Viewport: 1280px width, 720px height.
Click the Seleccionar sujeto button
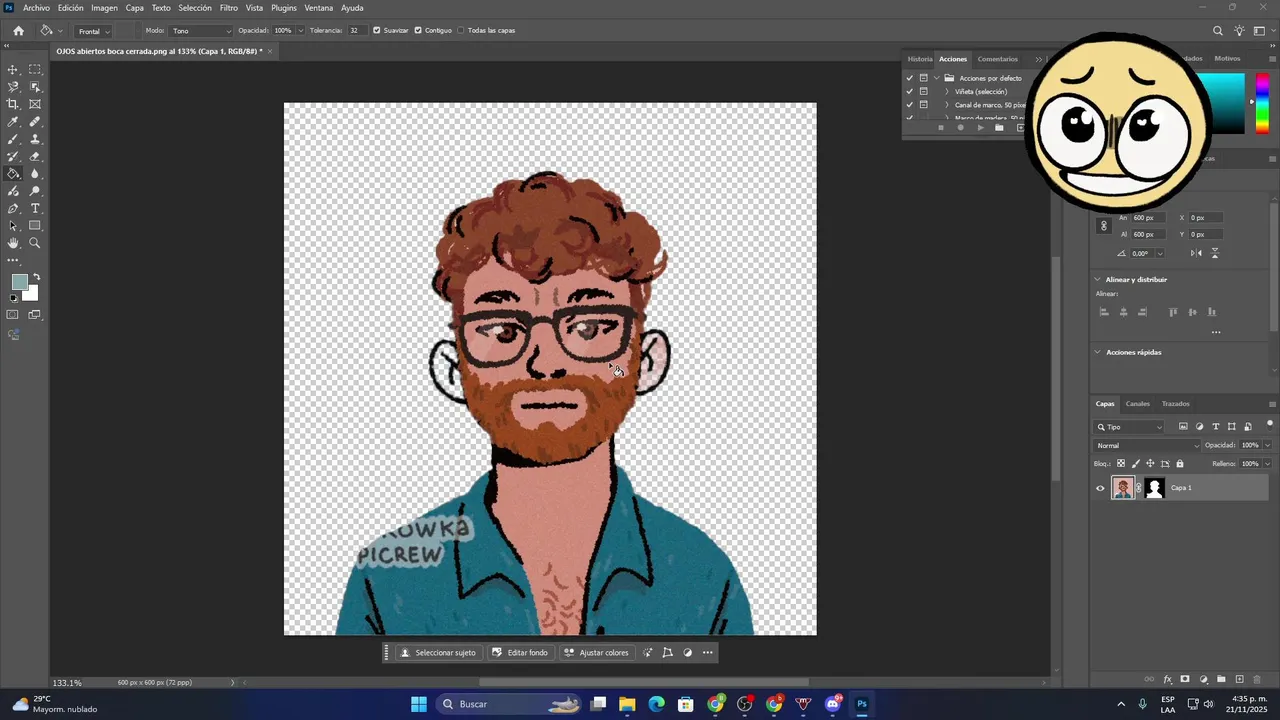pyautogui.click(x=438, y=653)
